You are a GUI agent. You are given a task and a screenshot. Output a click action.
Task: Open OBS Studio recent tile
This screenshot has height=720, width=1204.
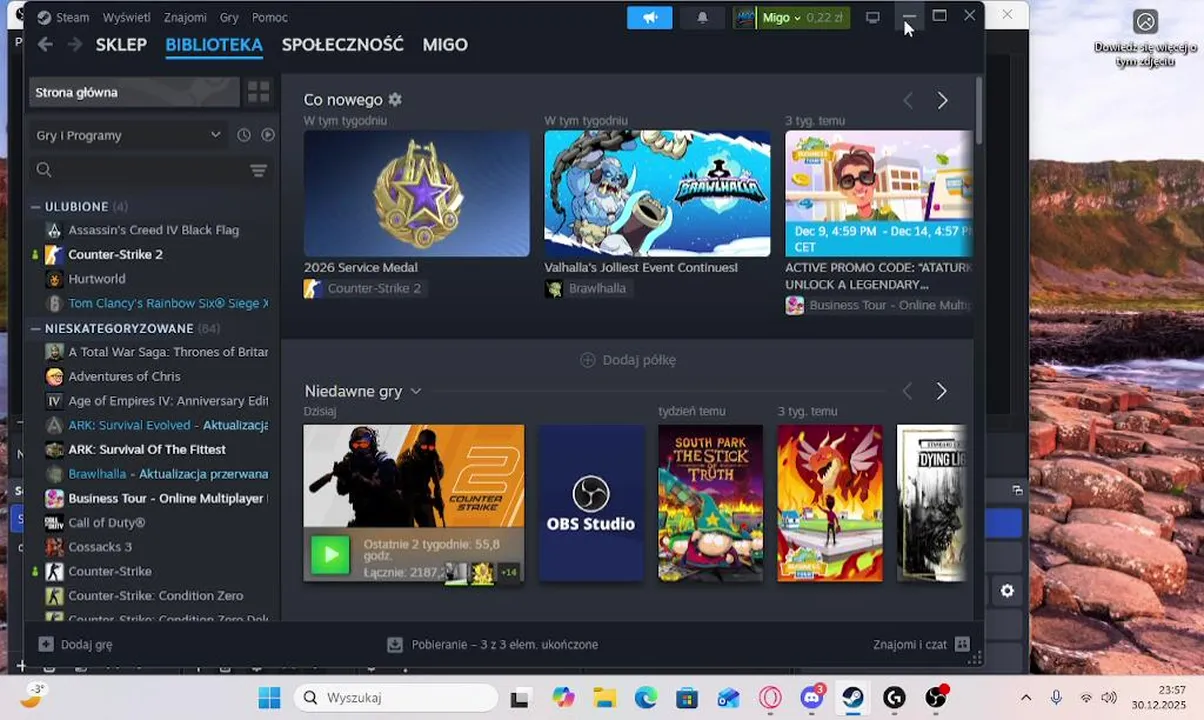click(x=591, y=503)
